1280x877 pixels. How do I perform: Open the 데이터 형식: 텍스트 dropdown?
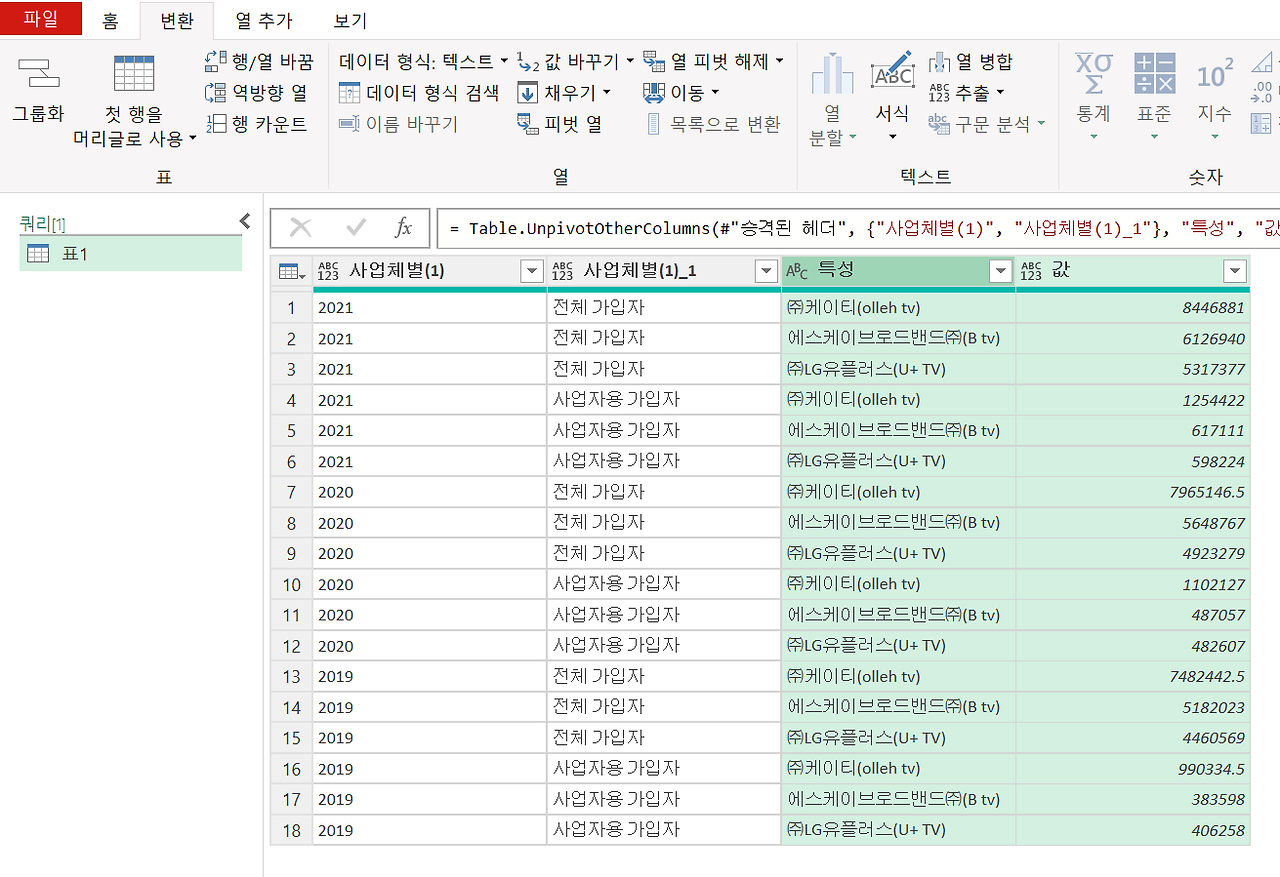click(424, 62)
